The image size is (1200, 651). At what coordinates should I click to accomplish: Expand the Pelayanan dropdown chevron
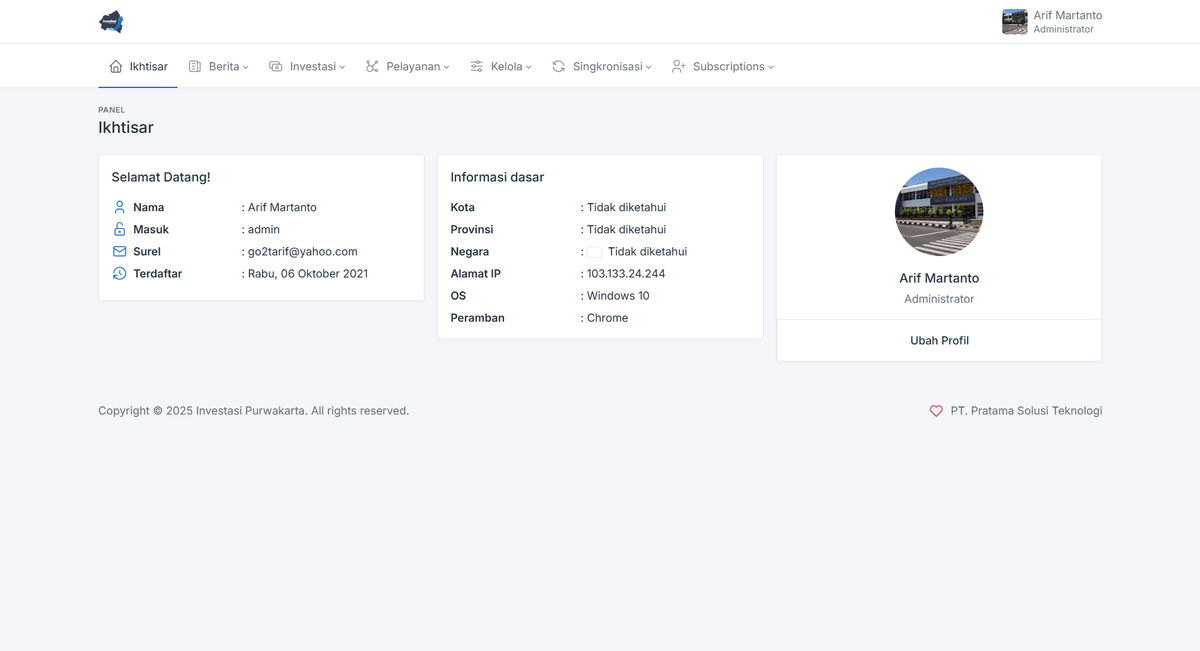(447, 67)
